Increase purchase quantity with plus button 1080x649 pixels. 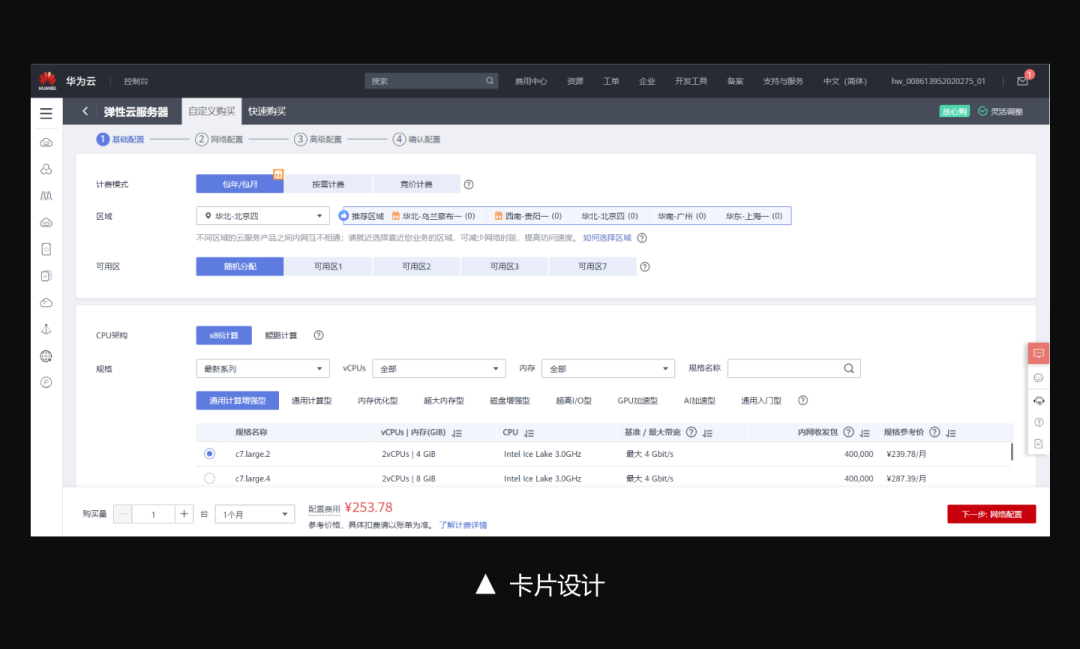point(184,514)
